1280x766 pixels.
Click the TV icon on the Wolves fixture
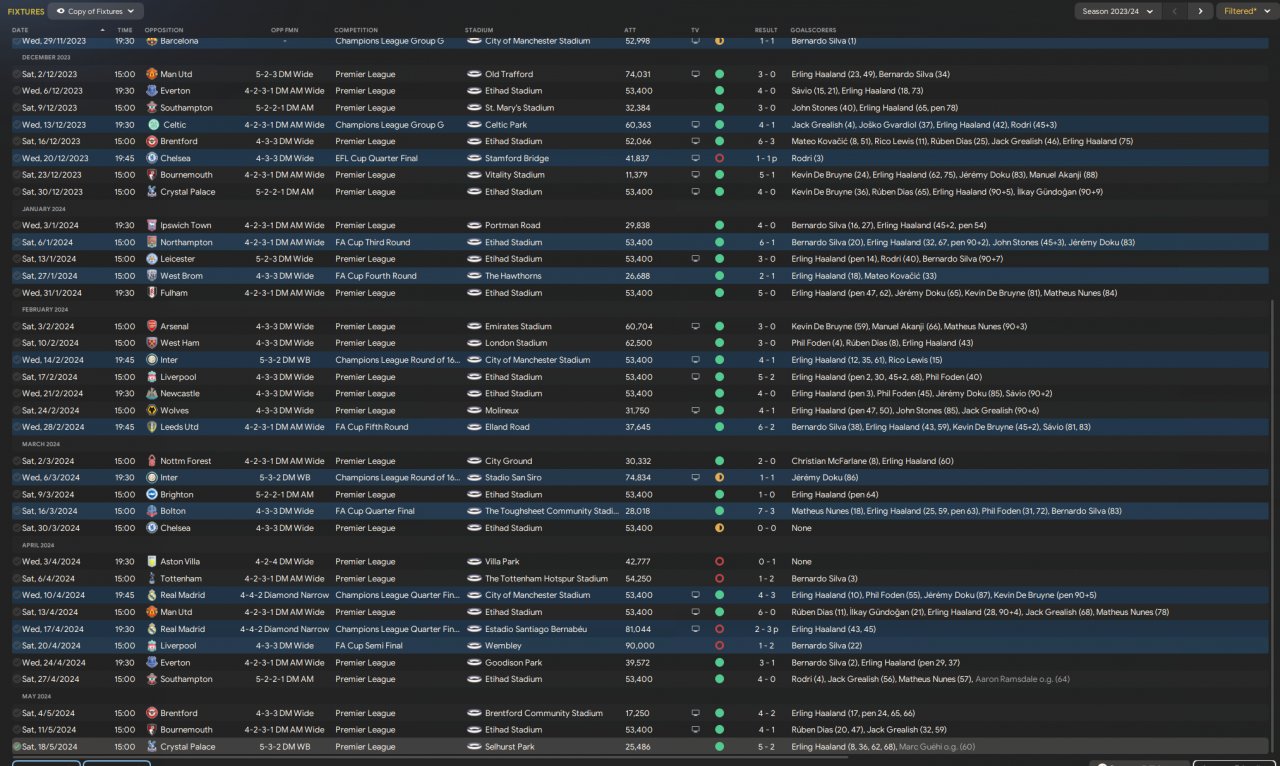pyautogui.click(x=696, y=411)
